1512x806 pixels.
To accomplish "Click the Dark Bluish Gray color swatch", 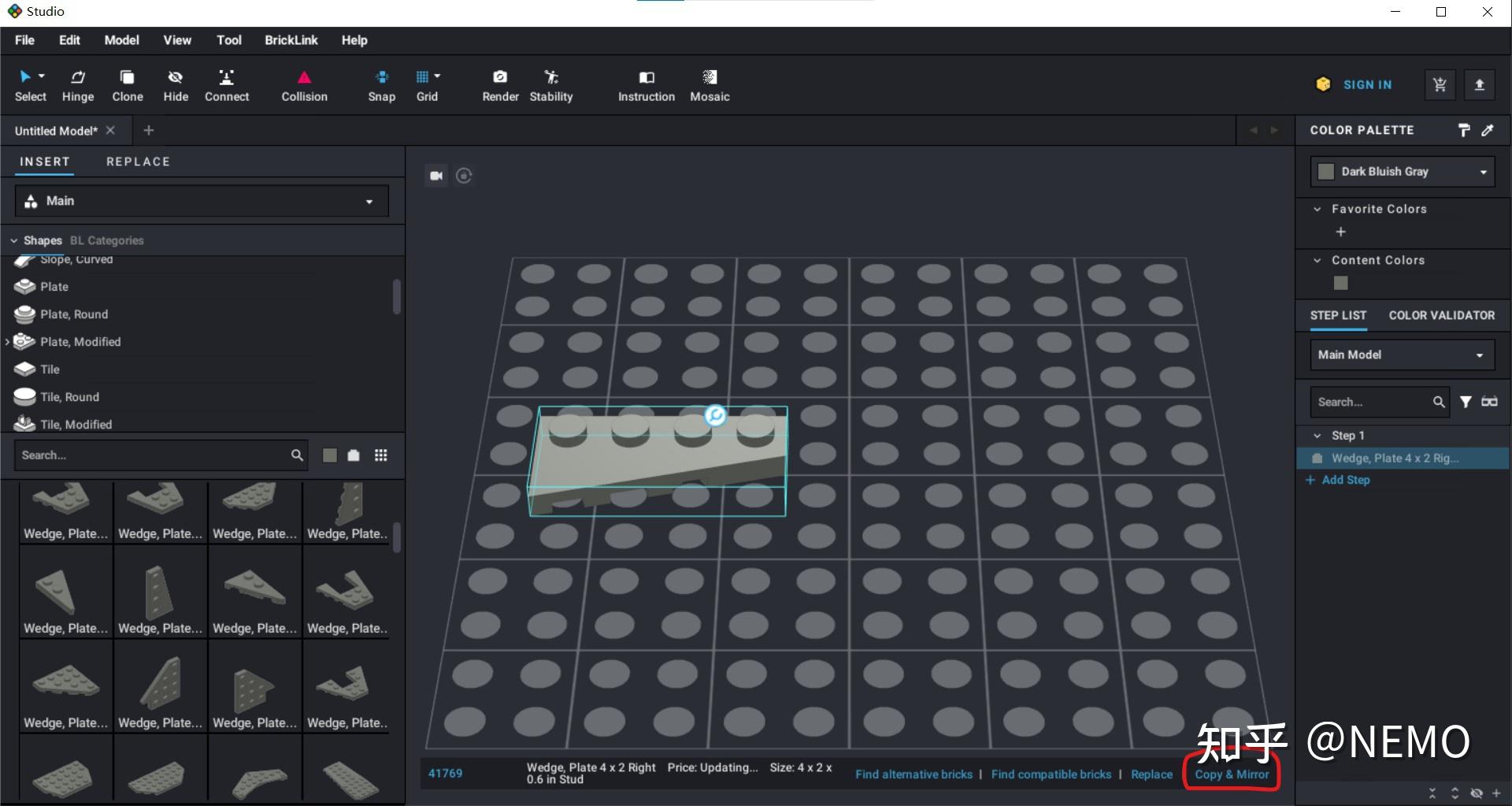I will point(1326,171).
